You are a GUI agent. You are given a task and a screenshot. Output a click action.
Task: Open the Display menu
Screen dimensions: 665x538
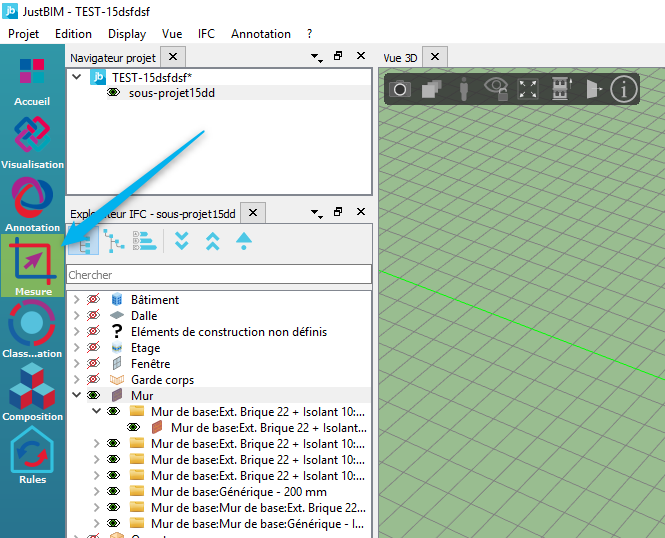pos(127,34)
